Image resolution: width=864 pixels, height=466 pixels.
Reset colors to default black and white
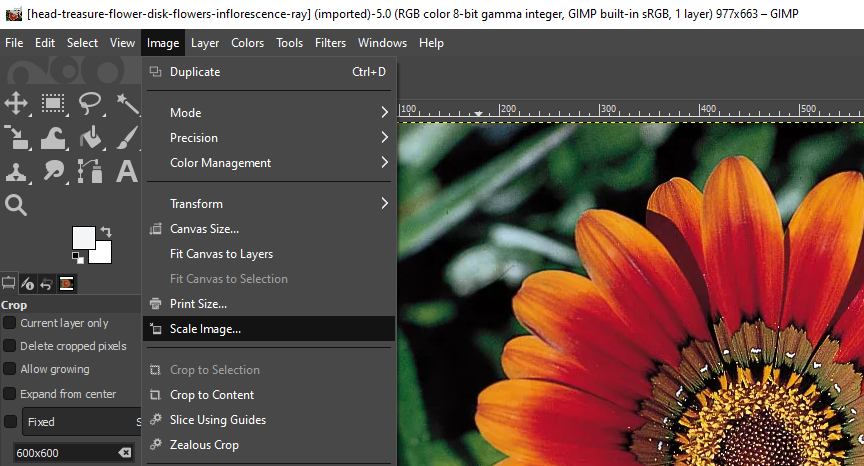78,257
